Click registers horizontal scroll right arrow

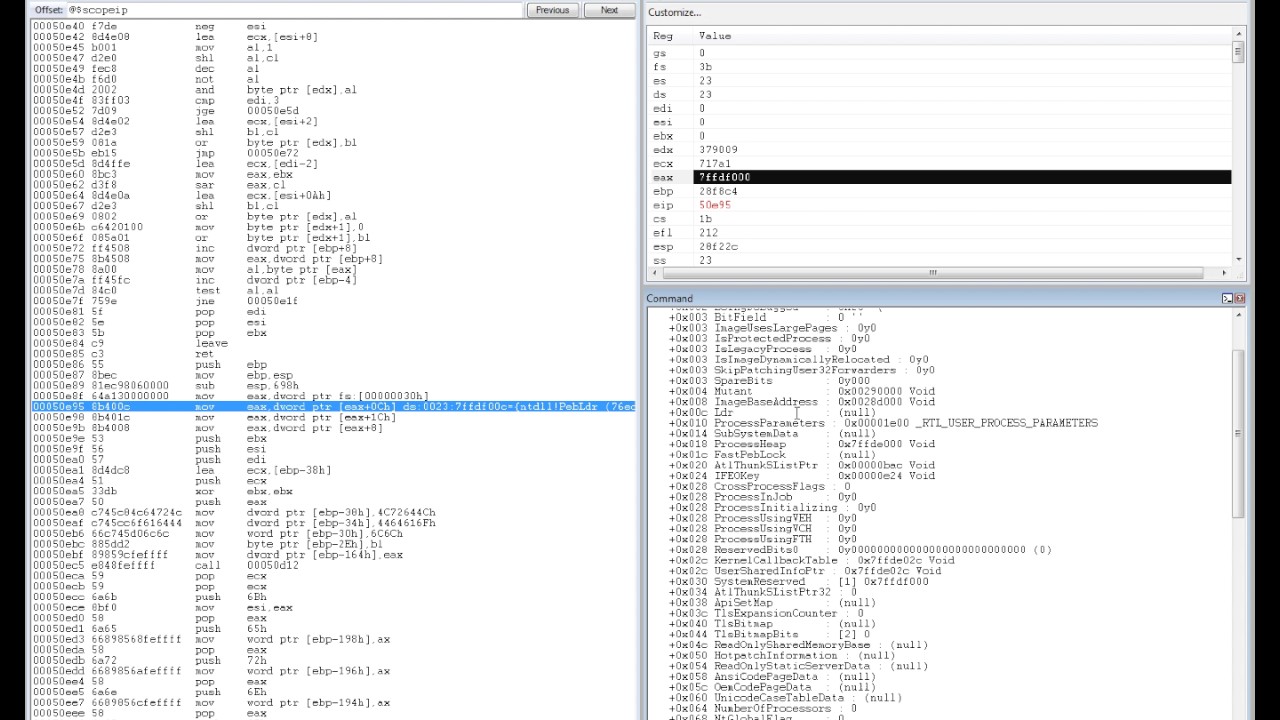[1225, 272]
